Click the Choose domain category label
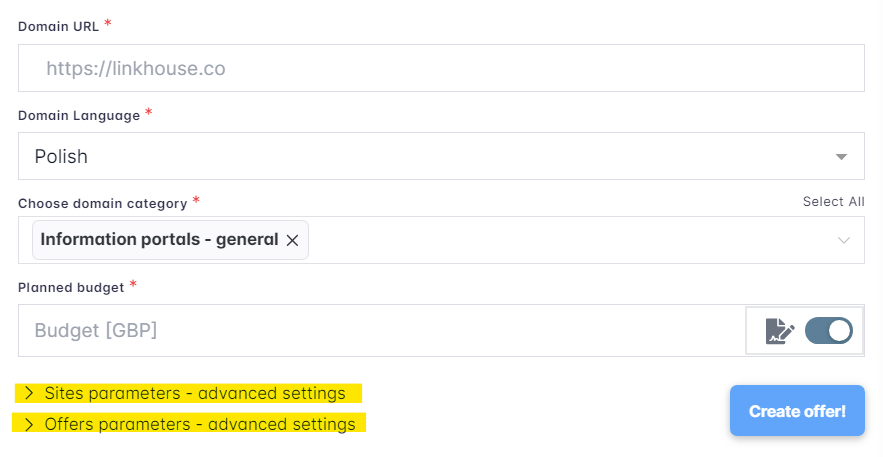Image resolution: width=883 pixels, height=457 pixels. coord(102,203)
